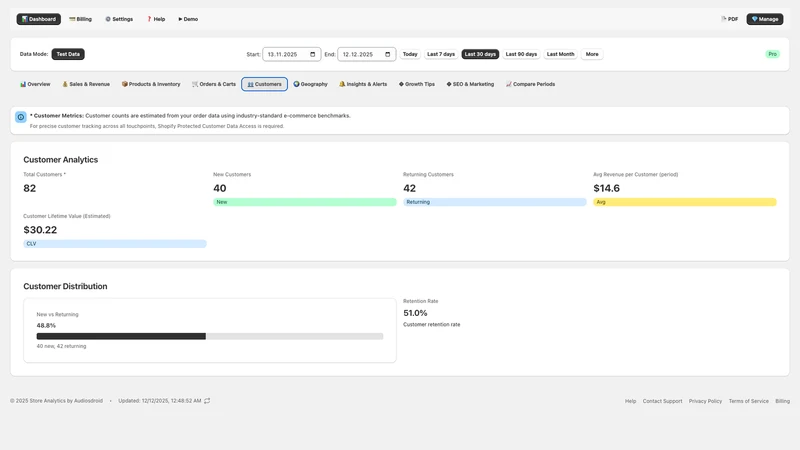Switch to Products & Inventory tab
The image size is (800, 450).
click(151, 84)
